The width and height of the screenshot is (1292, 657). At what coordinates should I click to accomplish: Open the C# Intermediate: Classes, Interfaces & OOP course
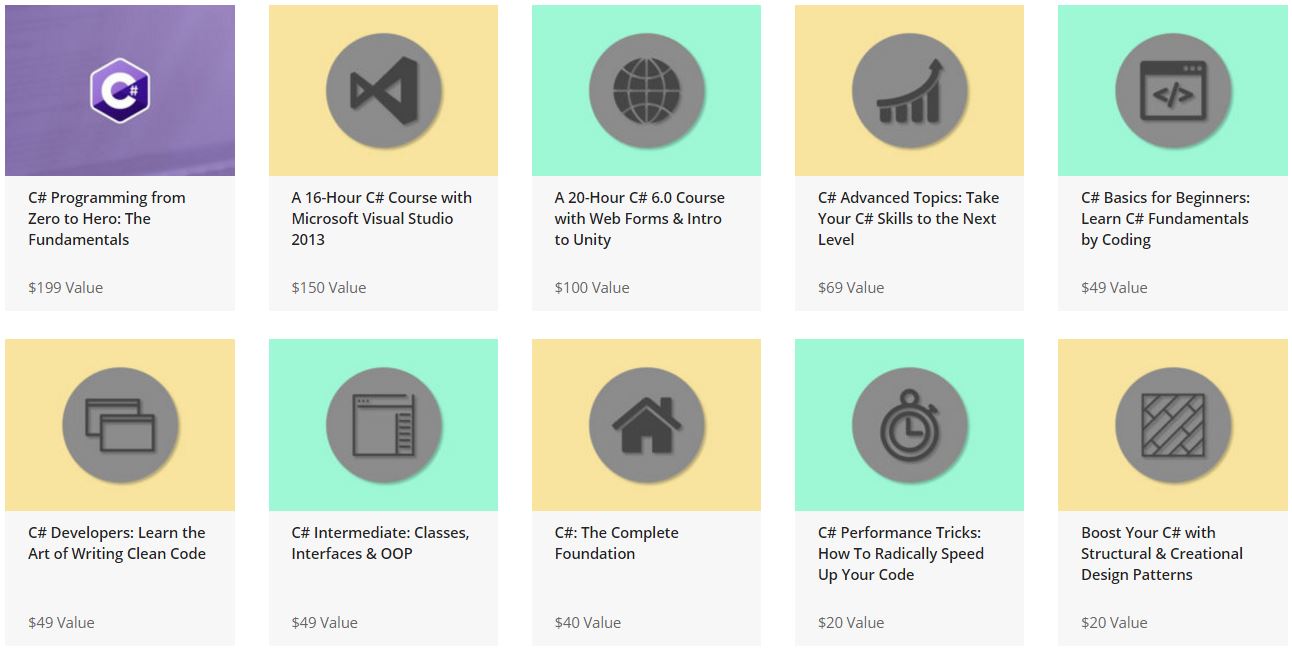(378, 543)
